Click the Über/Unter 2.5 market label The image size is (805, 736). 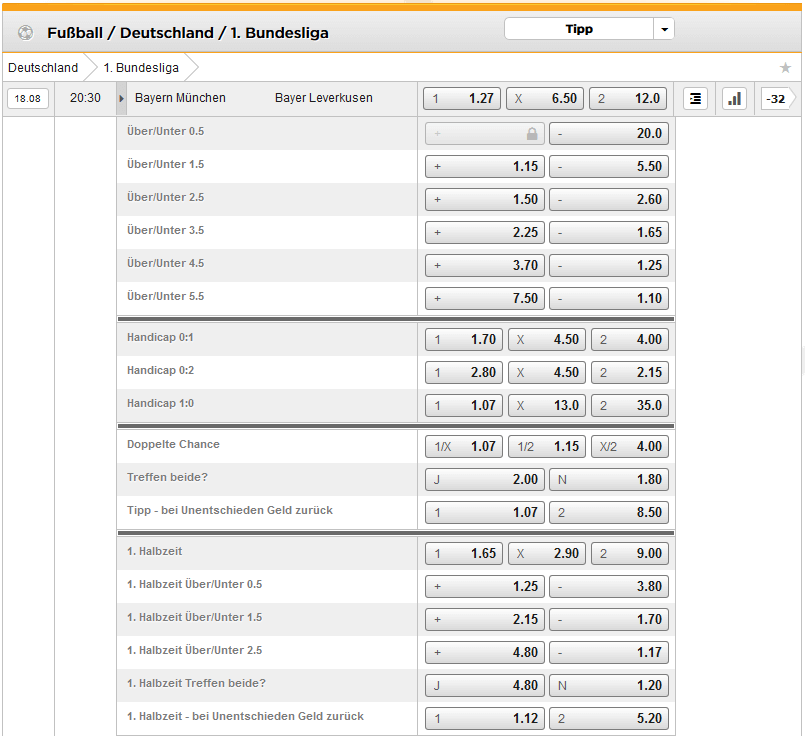[x=165, y=198]
